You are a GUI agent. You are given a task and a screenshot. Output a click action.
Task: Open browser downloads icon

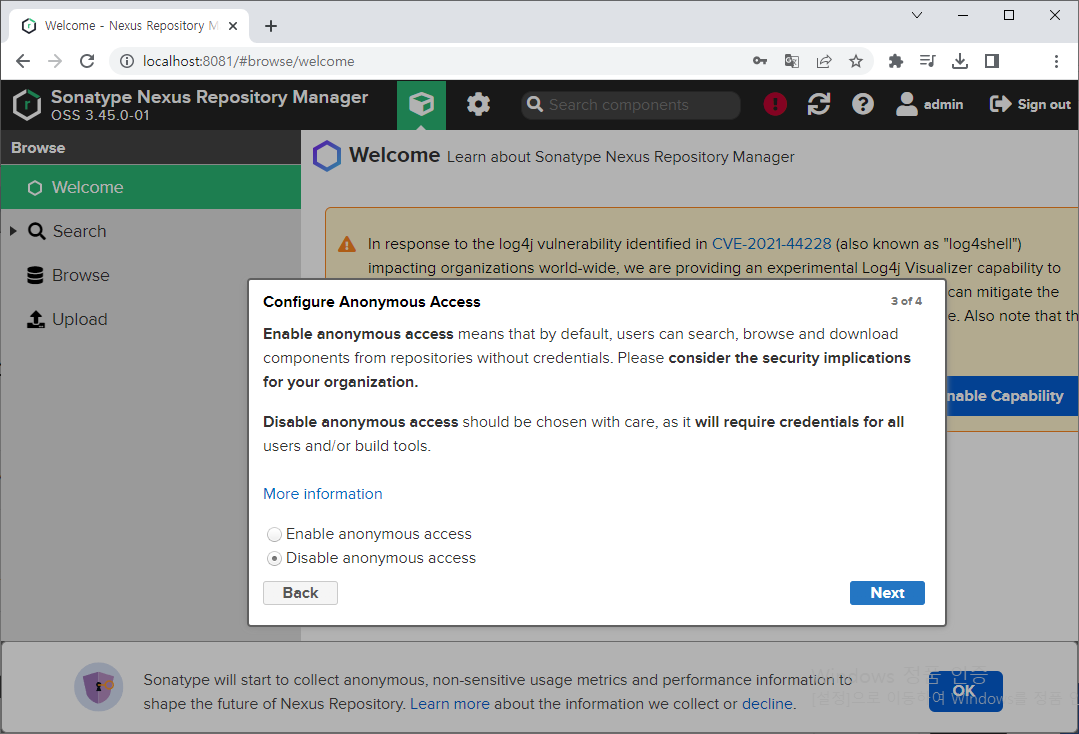959,61
